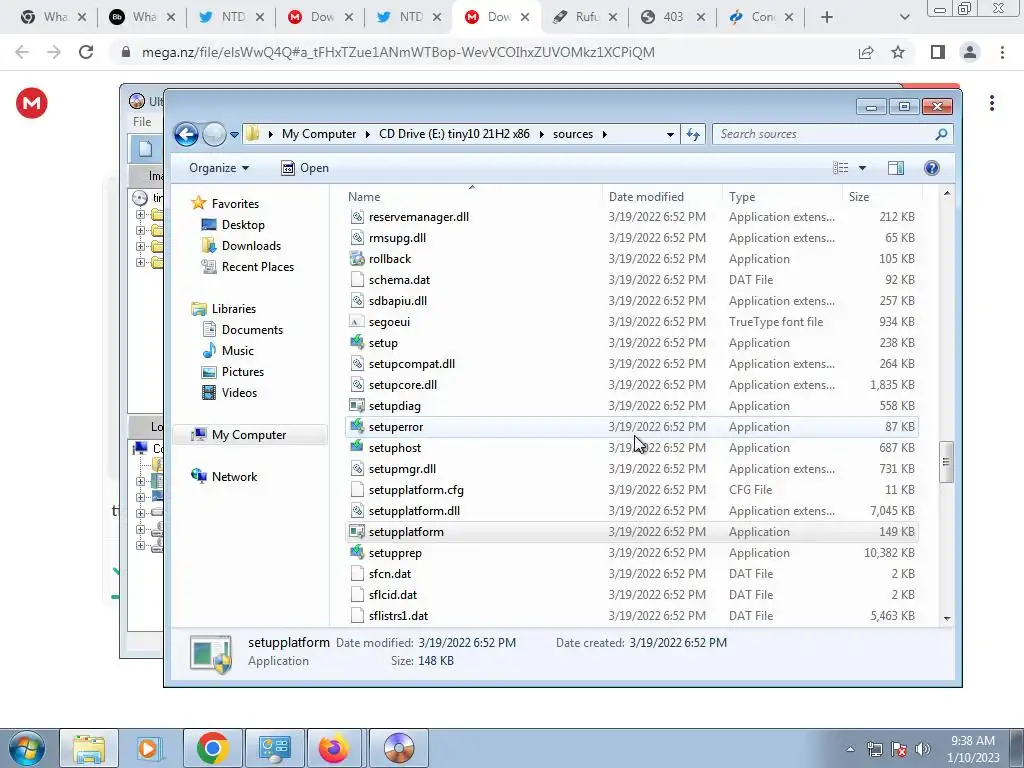Go back with Explorer's back arrow
The height and width of the screenshot is (768, 1024).
point(186,135)
